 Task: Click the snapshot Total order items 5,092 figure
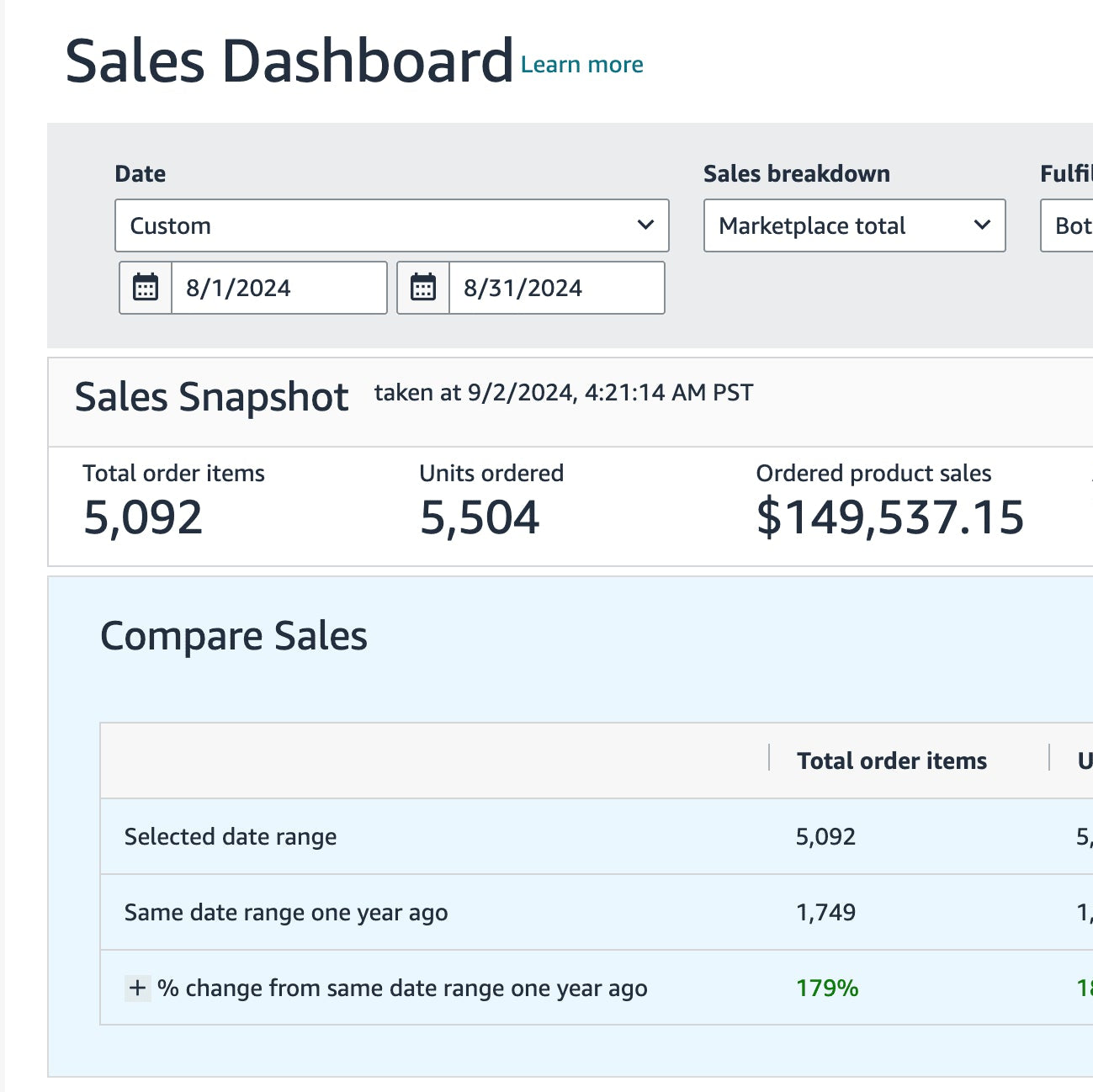click(x=142, y=517)
